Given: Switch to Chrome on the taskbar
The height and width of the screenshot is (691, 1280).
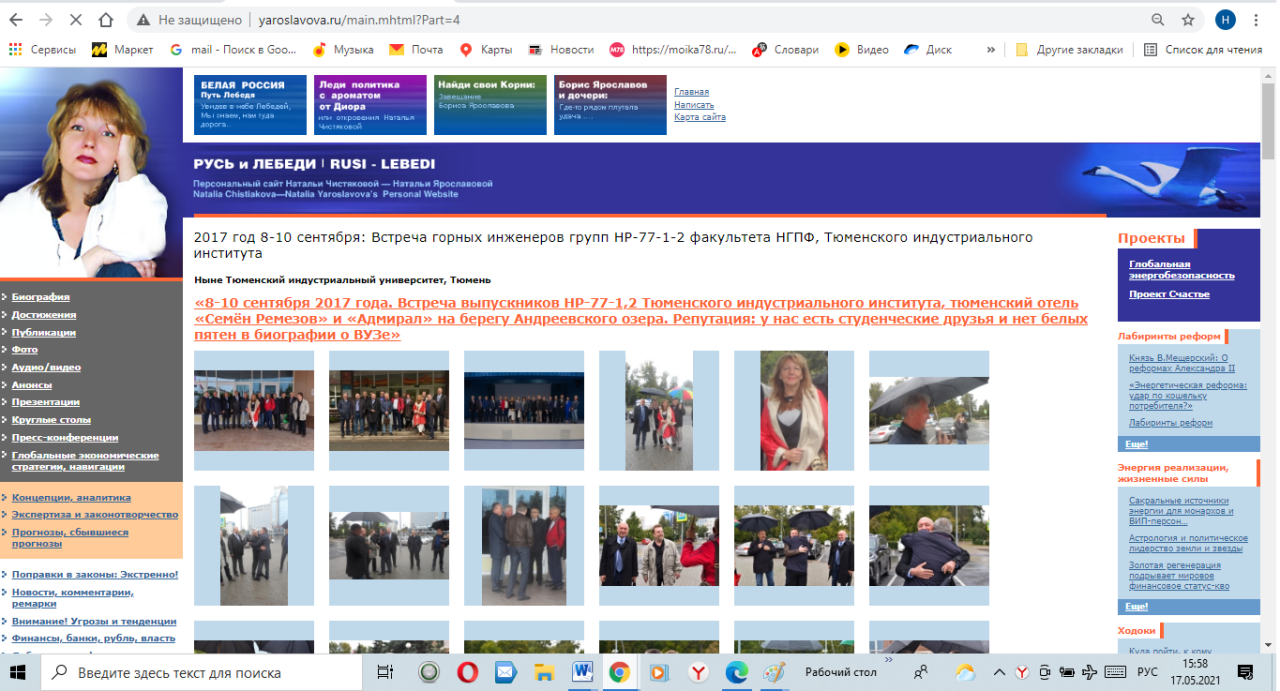Looking at the screenshot, I should pyautogui.click(x=619, y=672).
